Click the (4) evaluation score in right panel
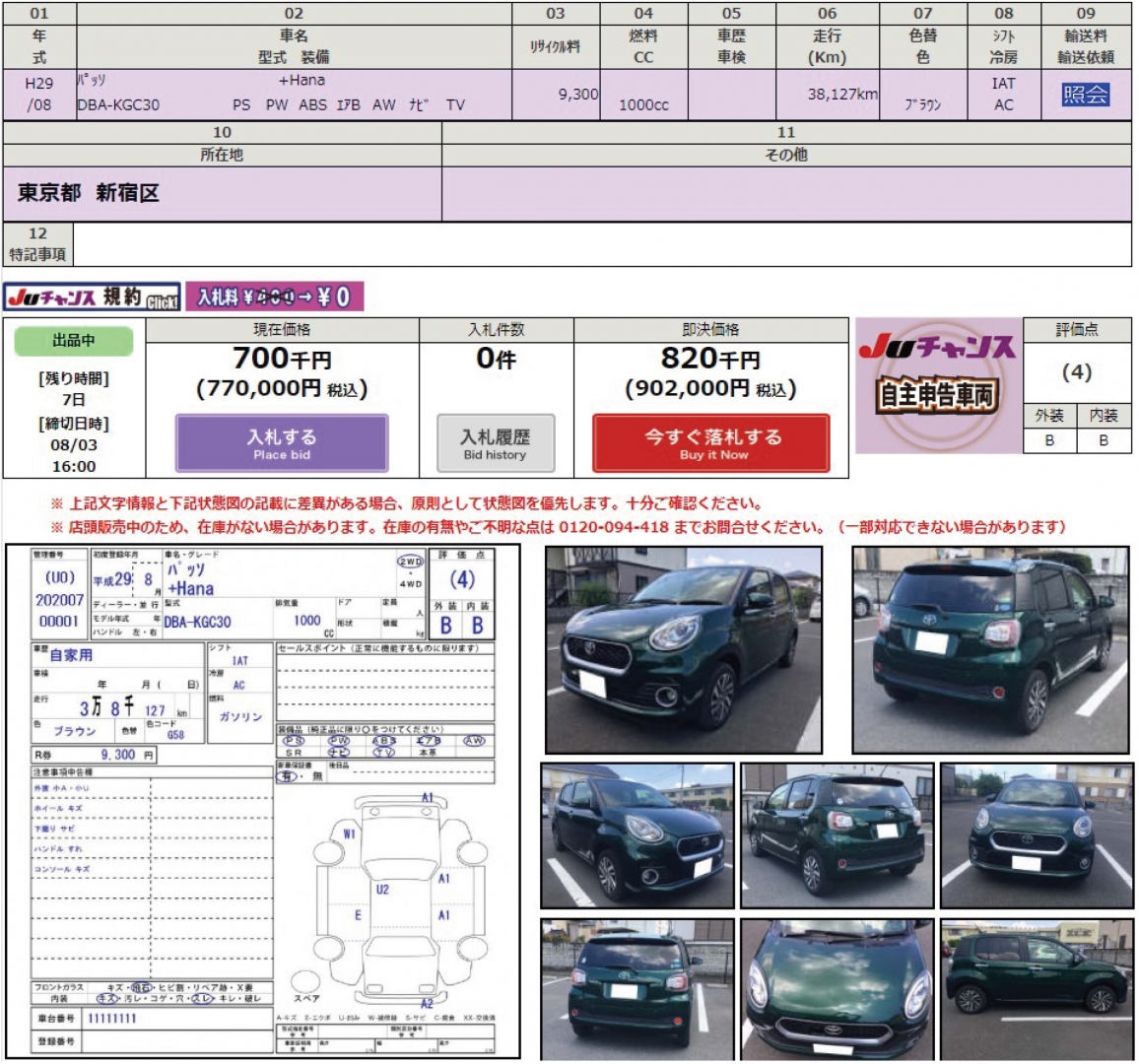Viewport: 1139px width, 1064px height. 1077,371
